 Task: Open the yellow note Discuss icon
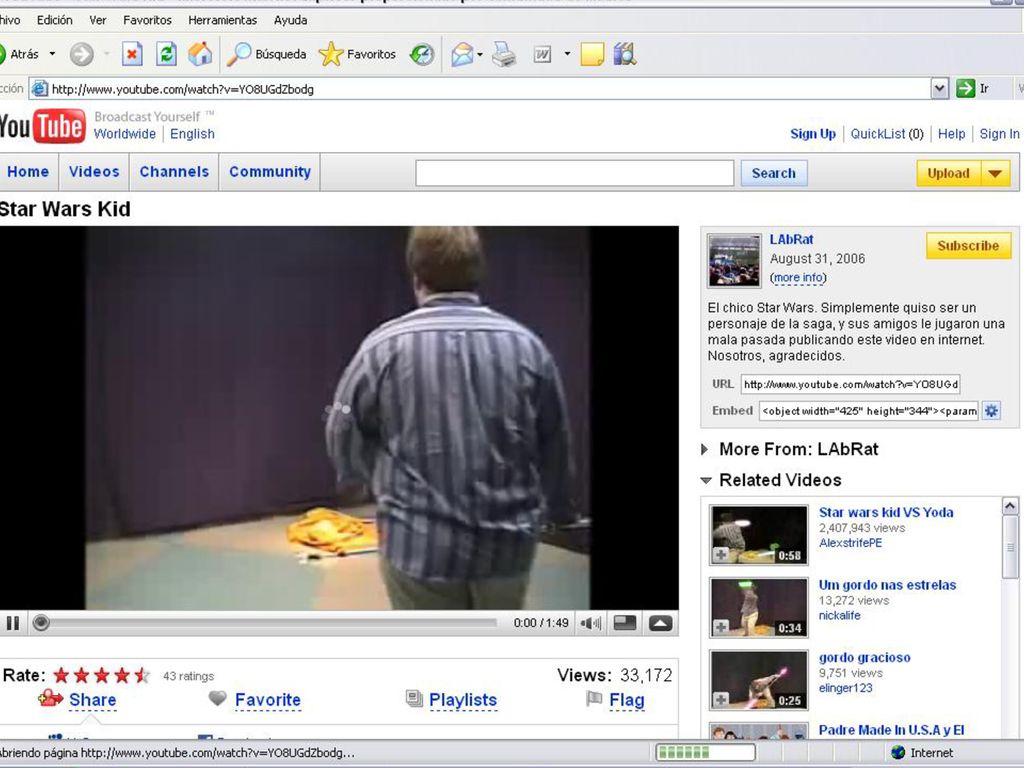point(592,54)
